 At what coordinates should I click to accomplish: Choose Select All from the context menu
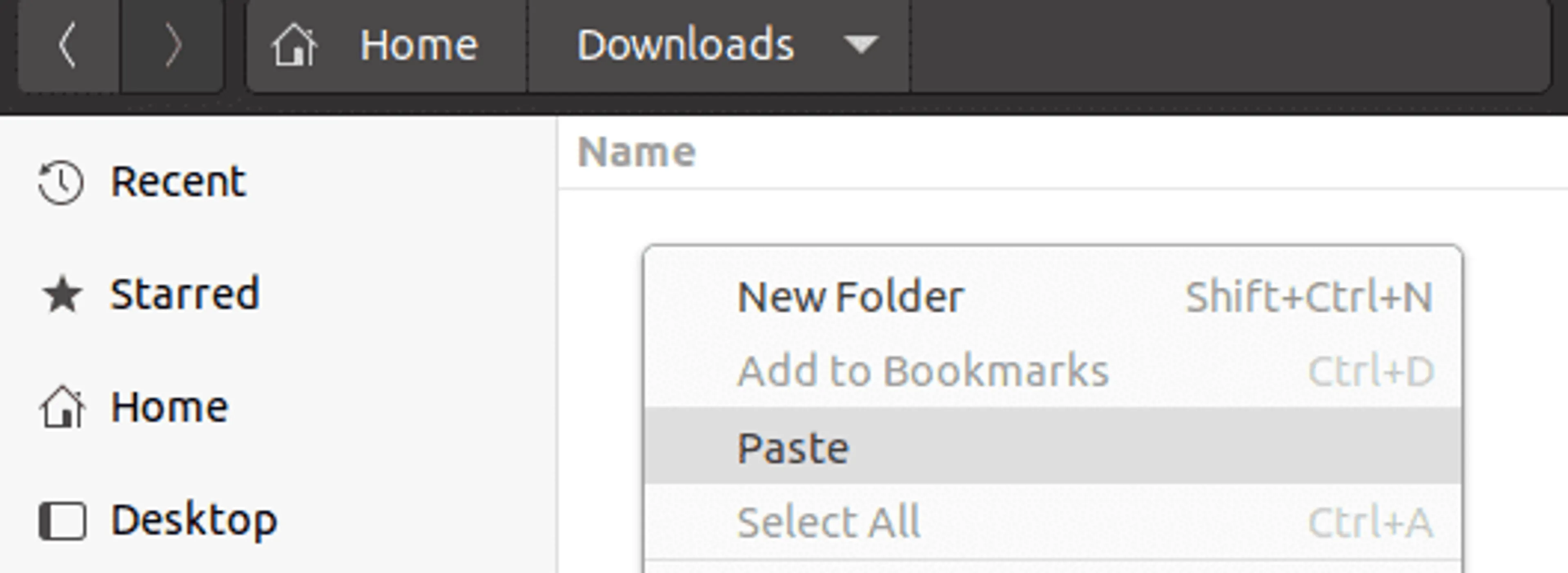(828, 522)
